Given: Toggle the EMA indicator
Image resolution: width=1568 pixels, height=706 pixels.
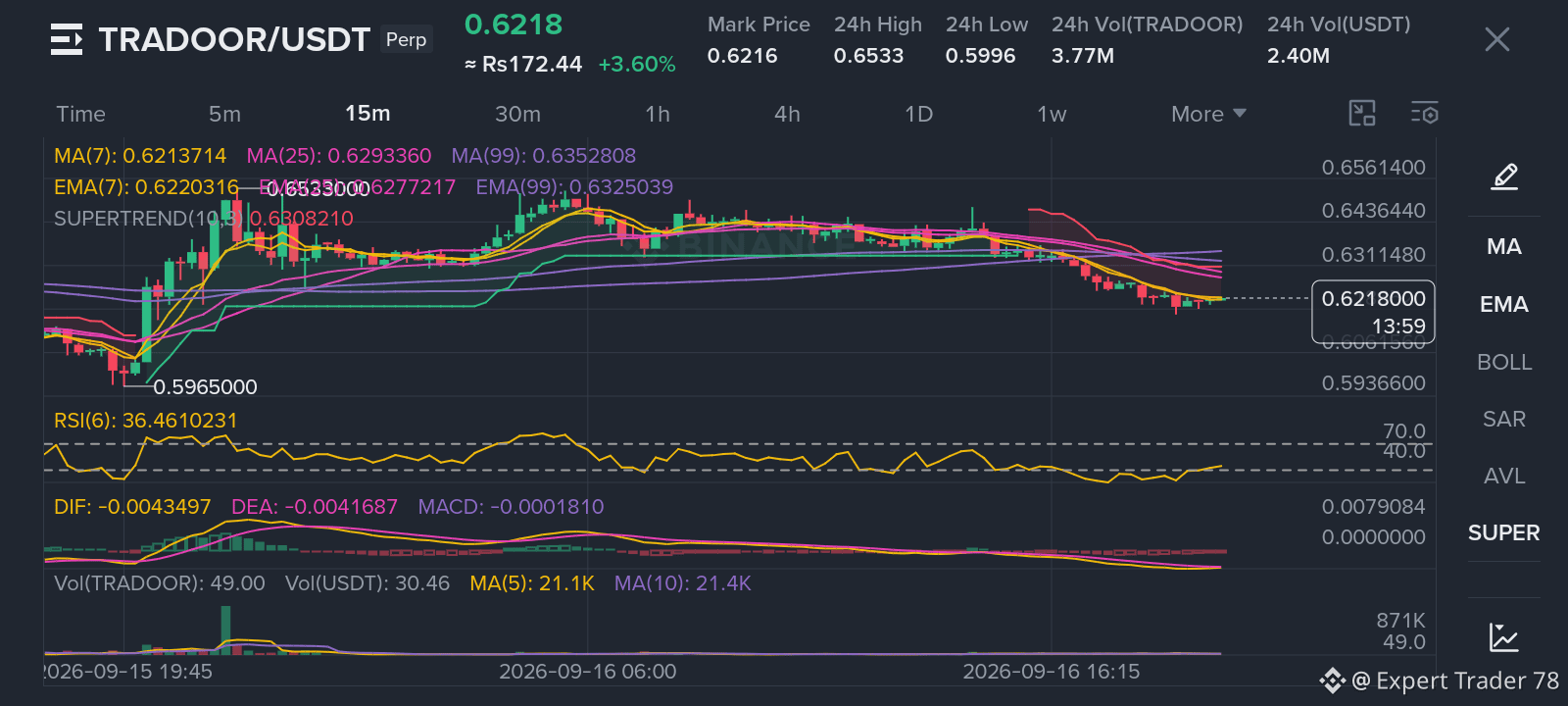Looking at the screenshot, I should (1504, 305).
